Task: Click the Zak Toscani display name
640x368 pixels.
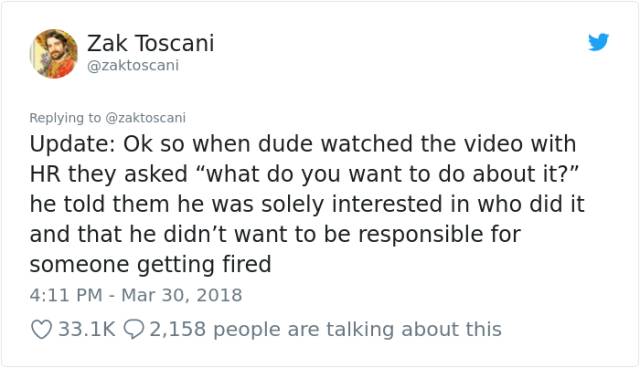Action: click(151, 43)
